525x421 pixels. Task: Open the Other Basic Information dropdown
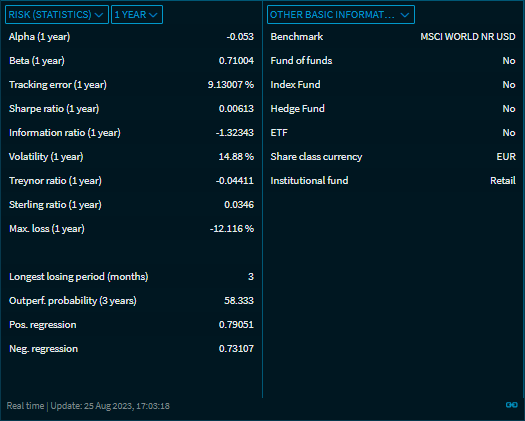[x=341, y=15]
